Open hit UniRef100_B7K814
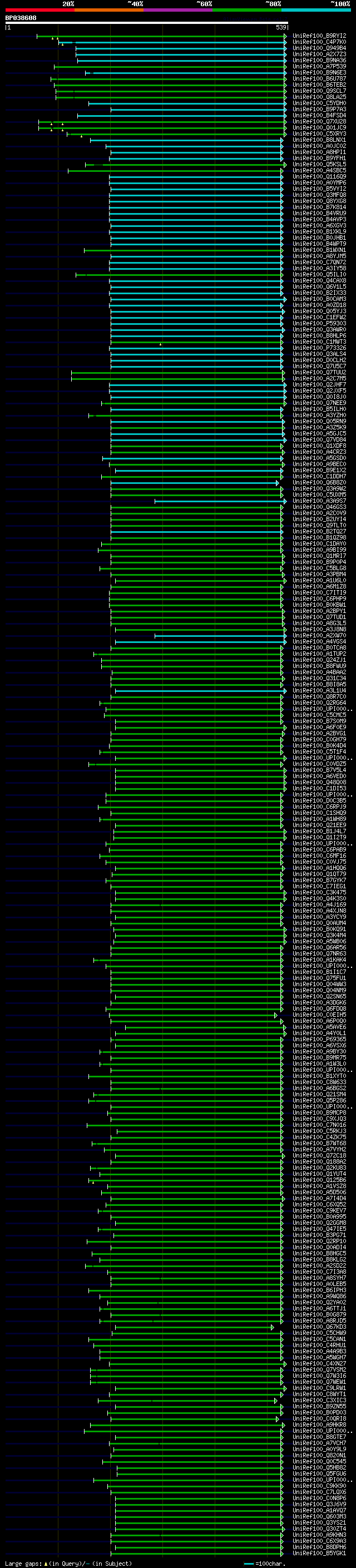 [319, 207]
